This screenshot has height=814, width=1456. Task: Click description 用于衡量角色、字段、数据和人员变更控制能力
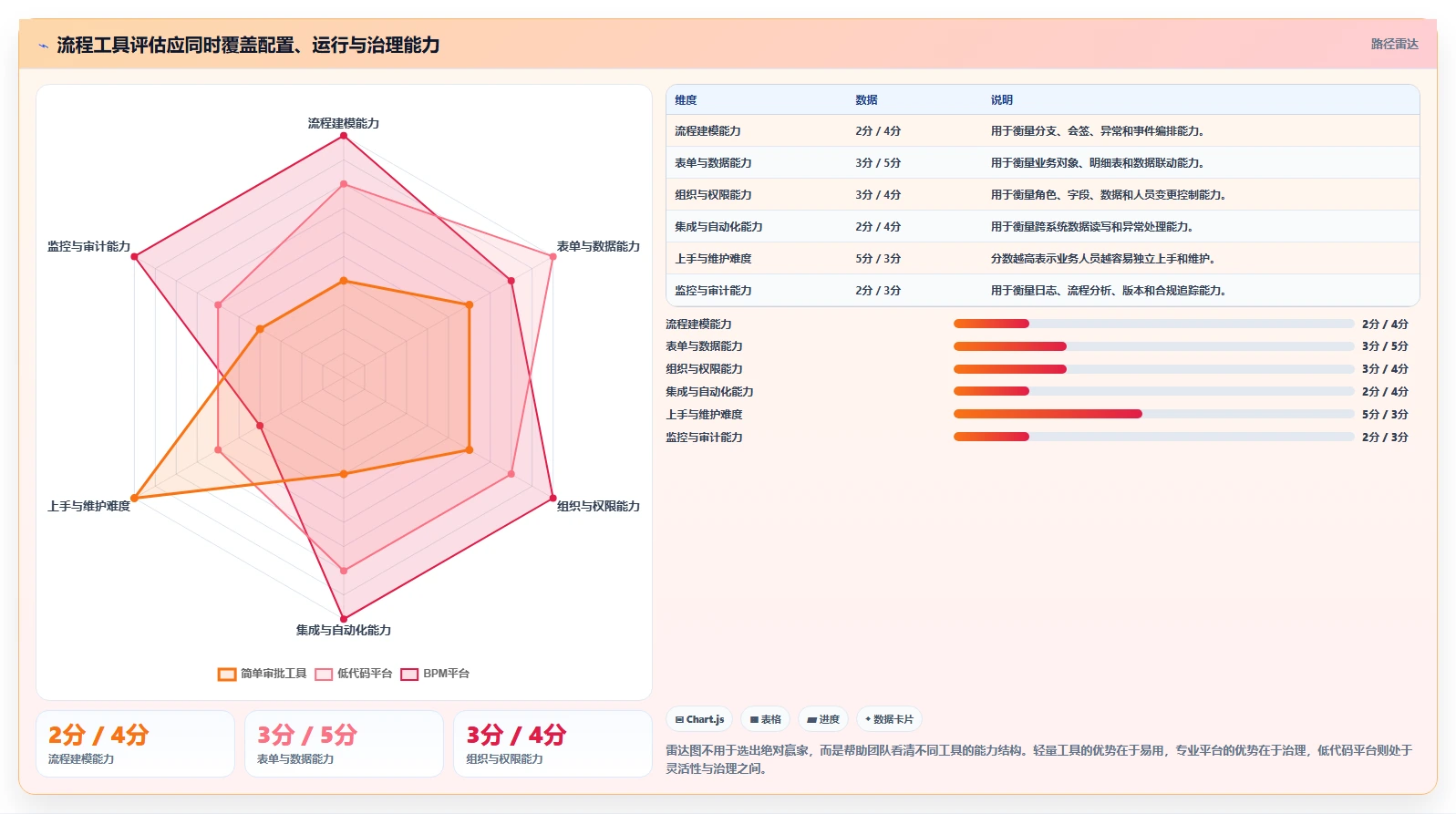point(1110,195)
